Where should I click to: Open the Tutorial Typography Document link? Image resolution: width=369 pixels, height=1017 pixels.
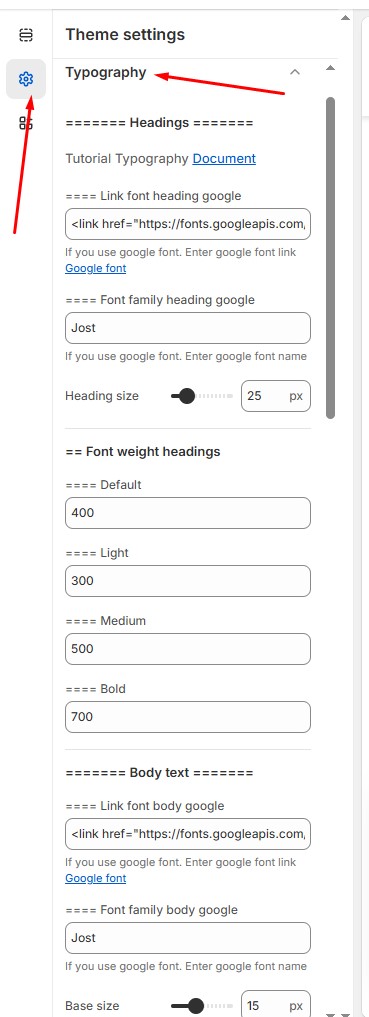click(224, 158)
